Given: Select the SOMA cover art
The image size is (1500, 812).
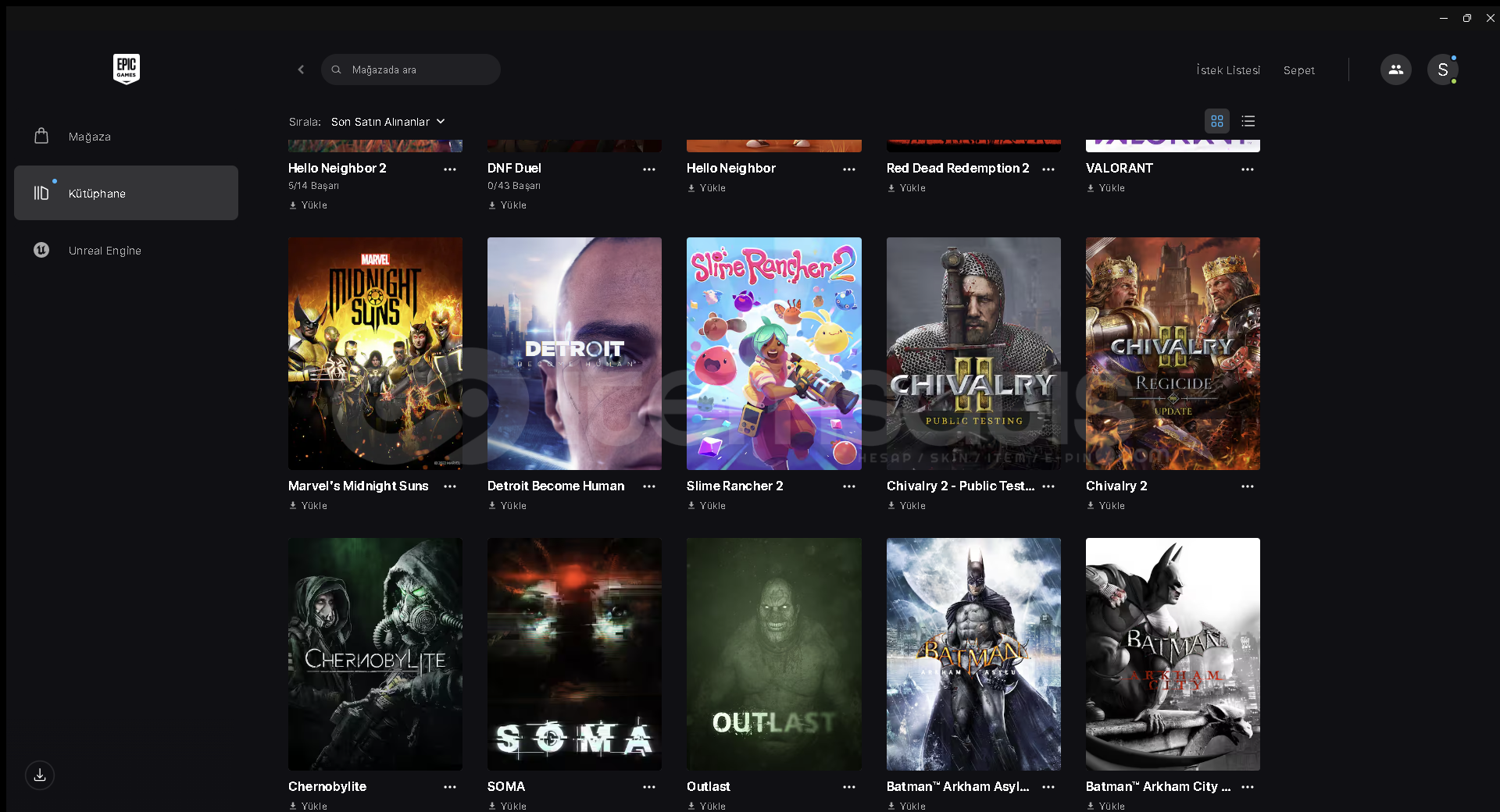Looking at the screenshot, I should [x=574, y=654].
